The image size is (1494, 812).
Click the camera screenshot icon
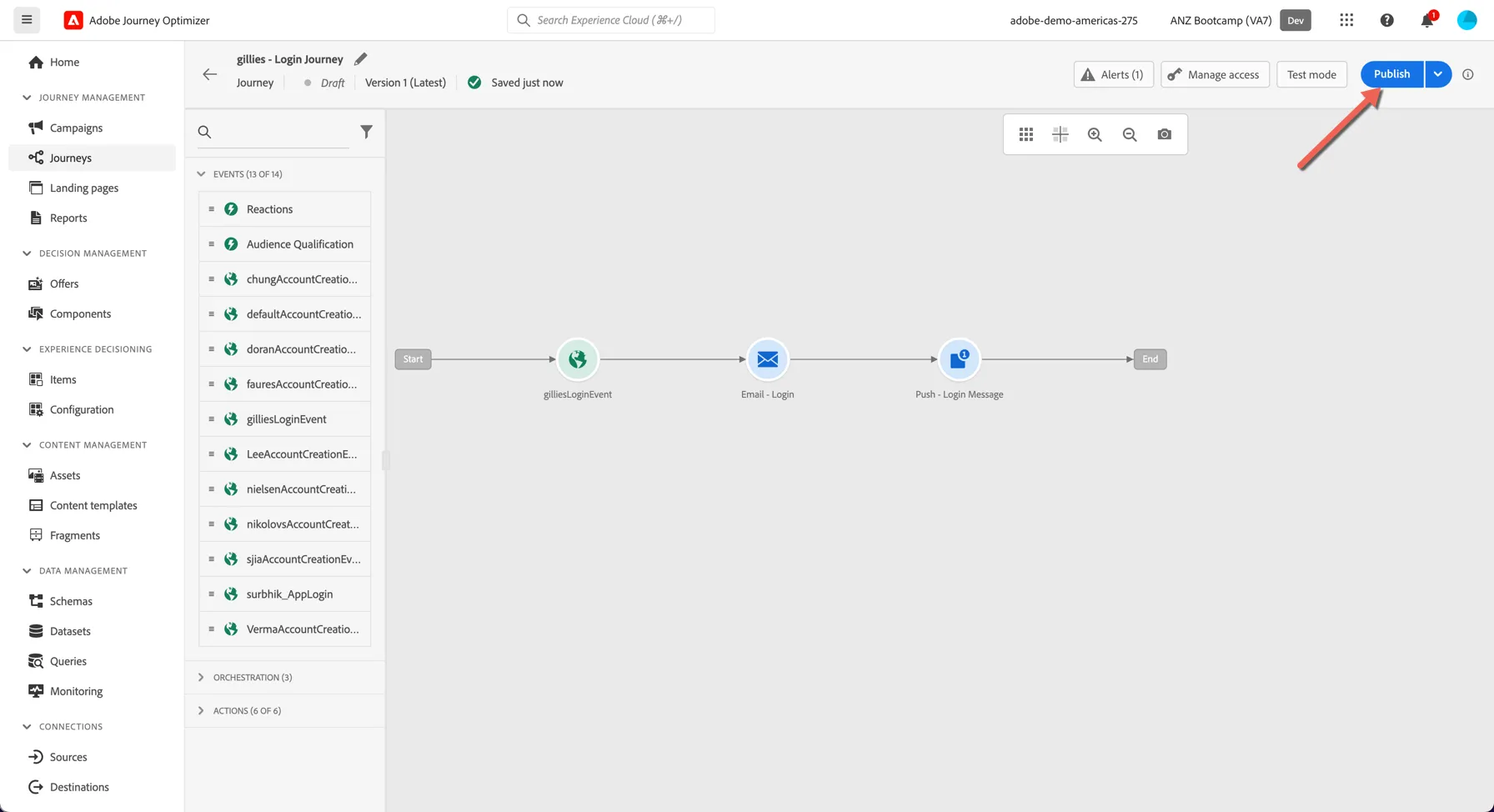coord(1165,134)
